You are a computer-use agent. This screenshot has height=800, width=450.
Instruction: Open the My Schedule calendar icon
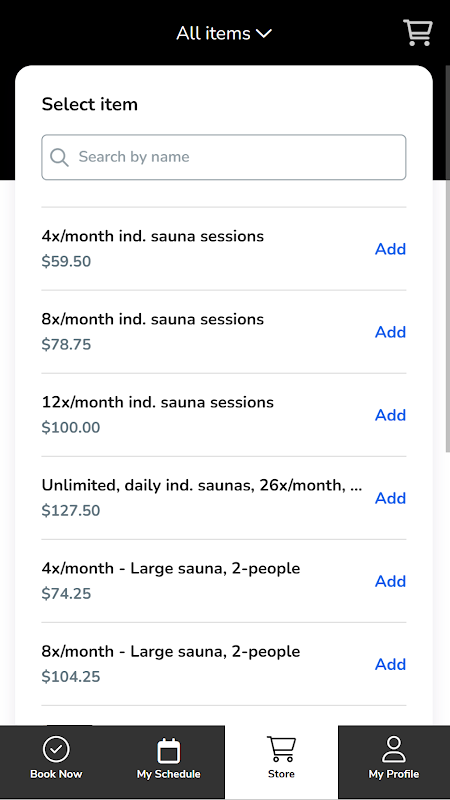[168, 751]
